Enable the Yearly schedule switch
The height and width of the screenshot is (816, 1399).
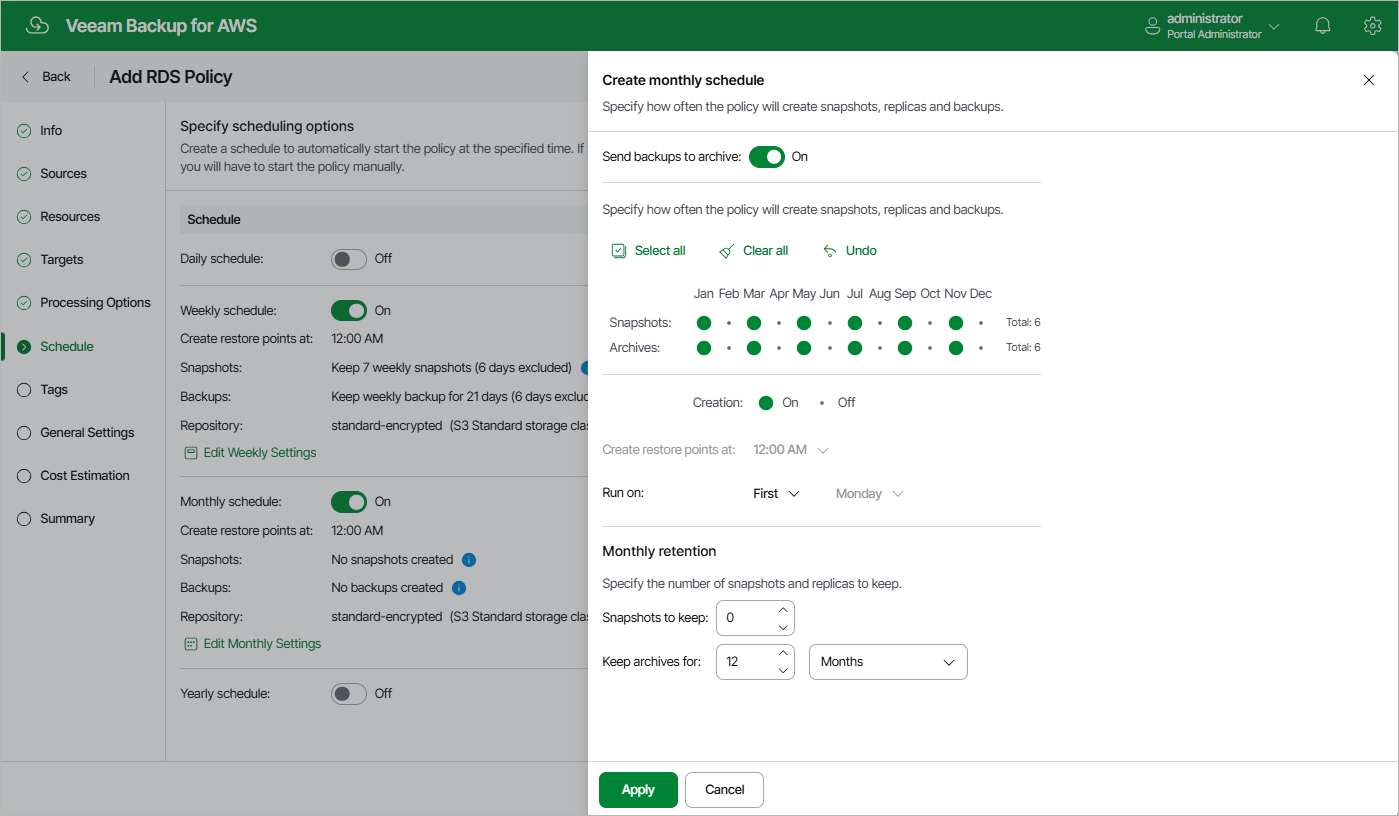tap(349, 694)
